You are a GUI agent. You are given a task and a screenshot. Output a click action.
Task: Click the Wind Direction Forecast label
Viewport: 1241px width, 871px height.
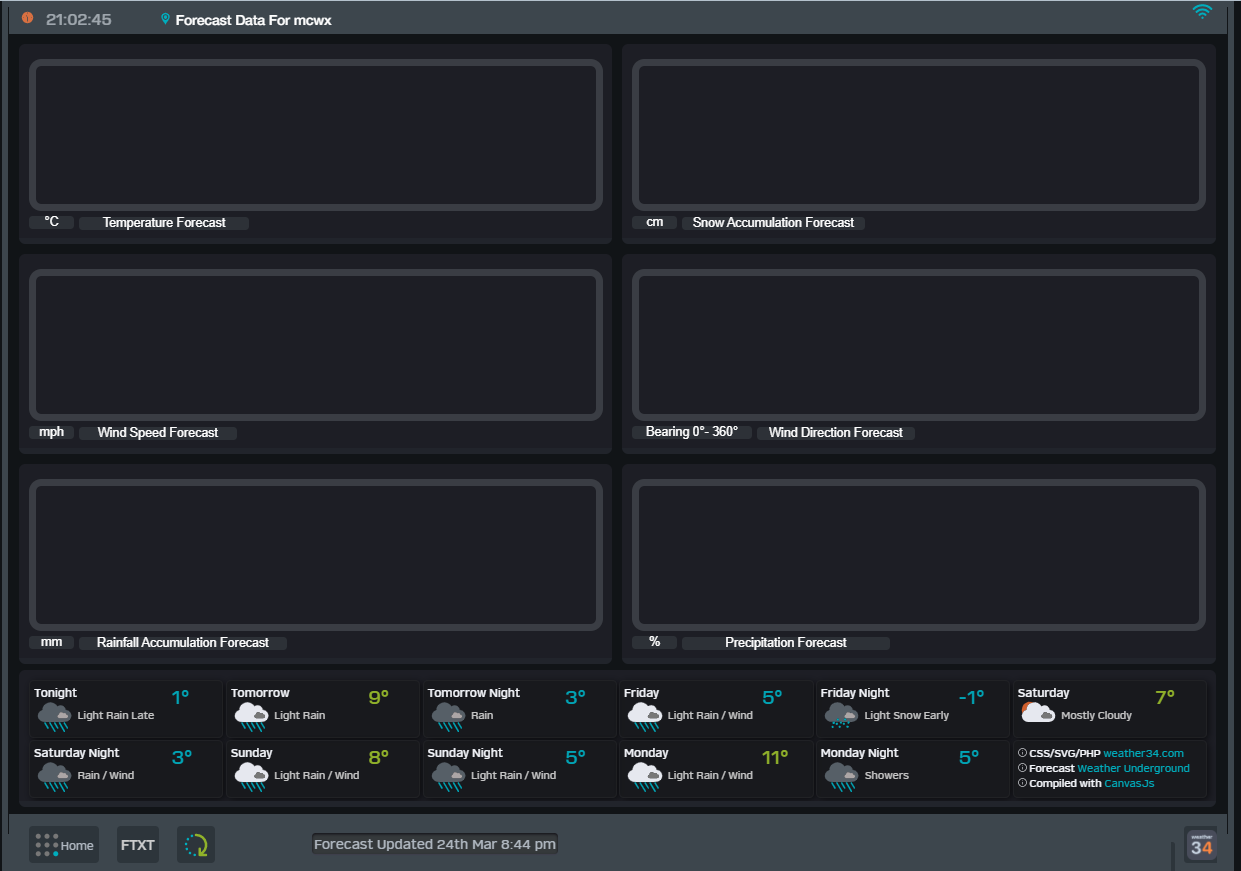836,433
